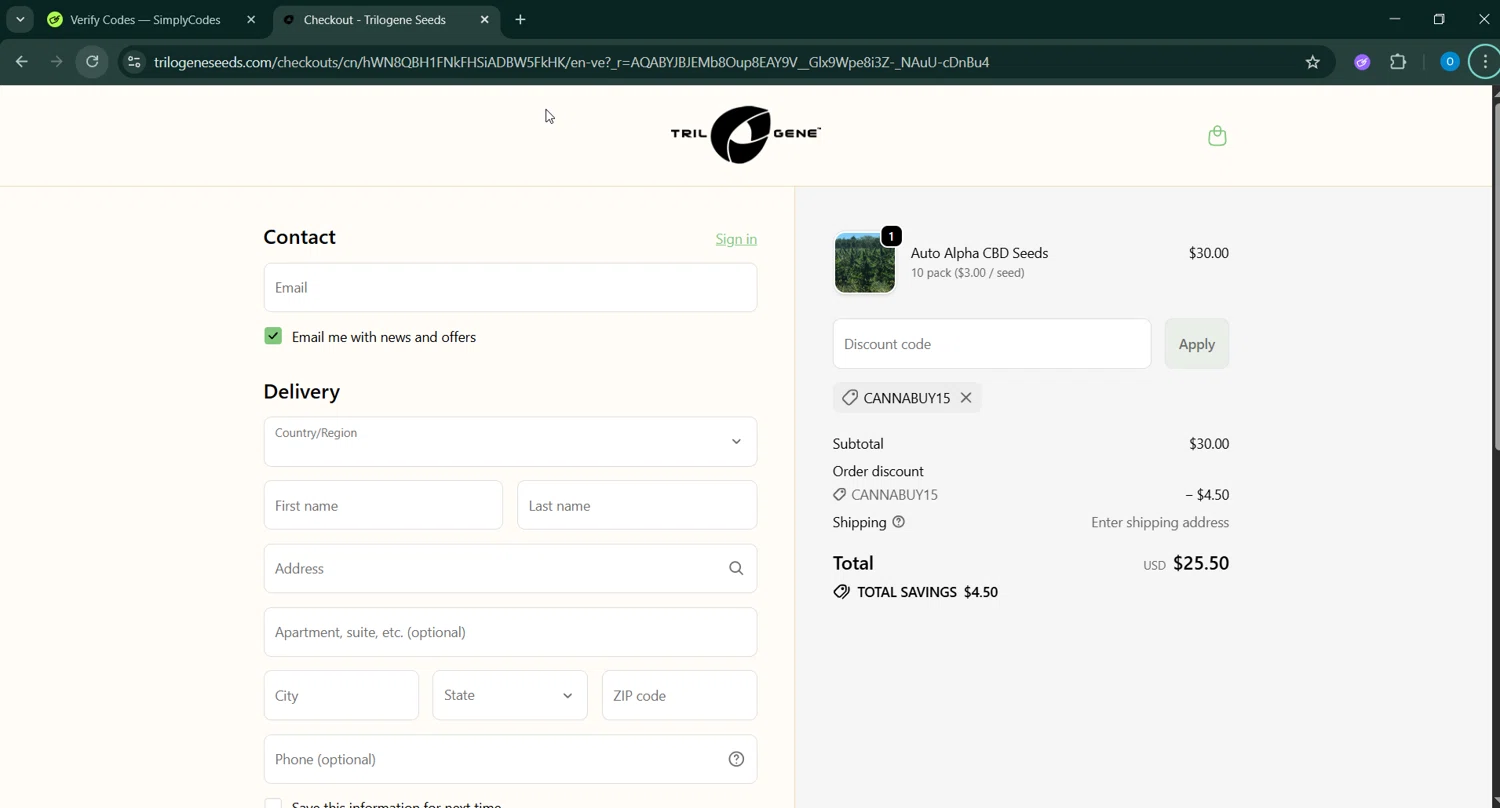Click the Contact heading

[x=299, y=237]
